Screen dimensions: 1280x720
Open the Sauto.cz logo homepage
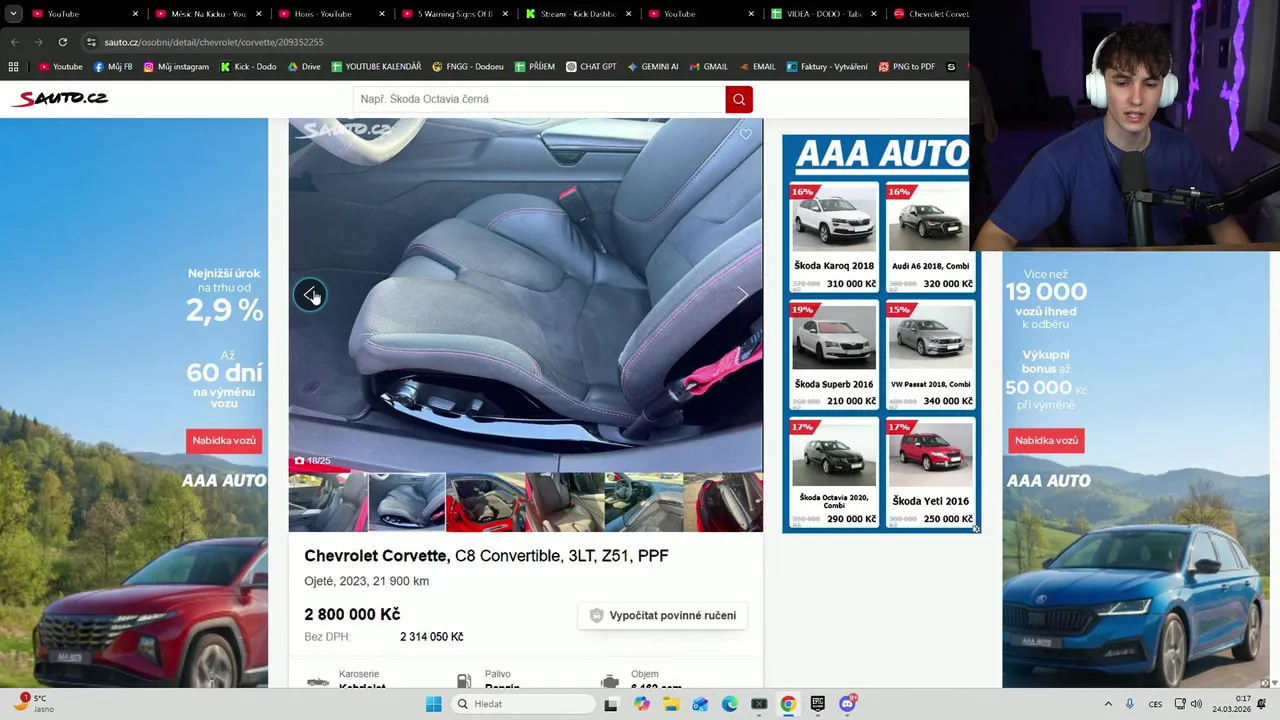59,98
